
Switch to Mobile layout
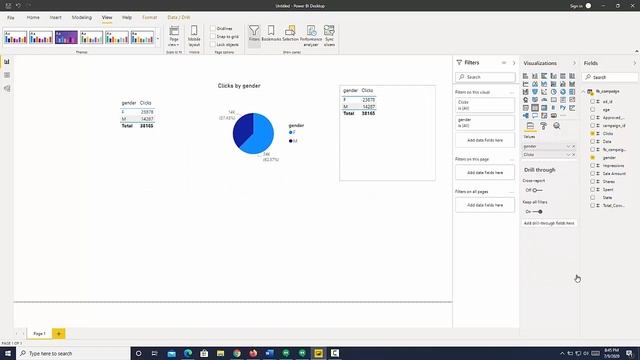(x=194, y=36)
